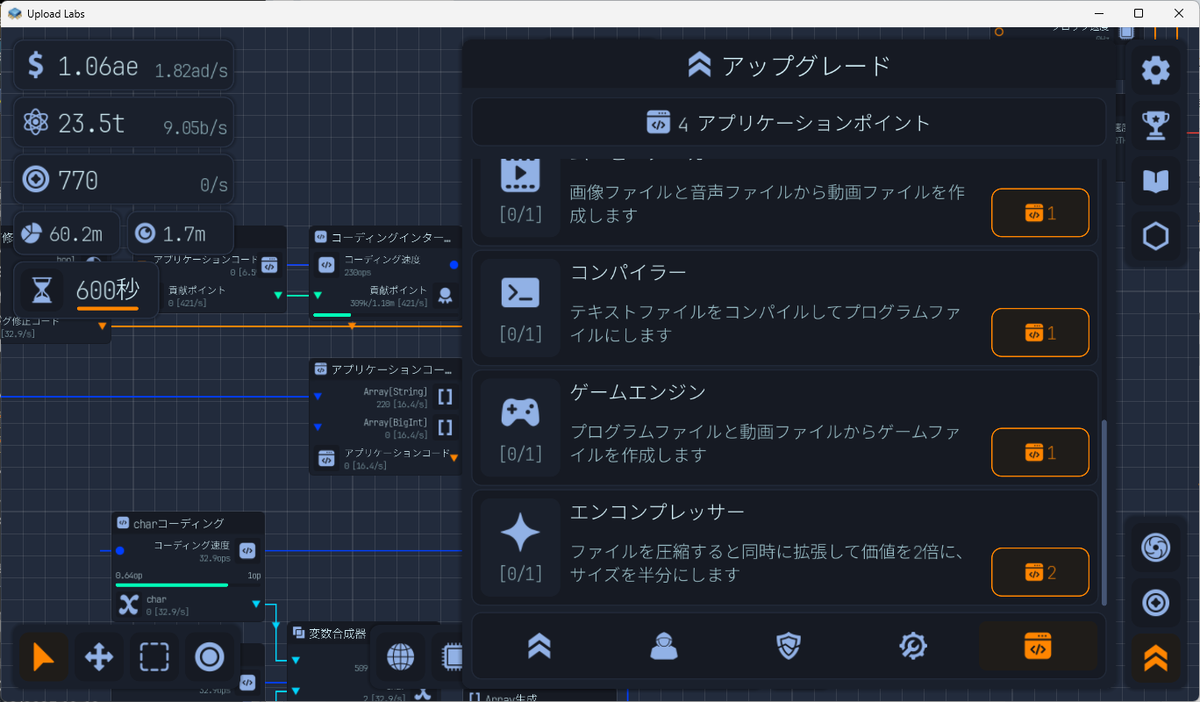
Task: Click the hourglass timer icon
Action: (x=41, y=291)
